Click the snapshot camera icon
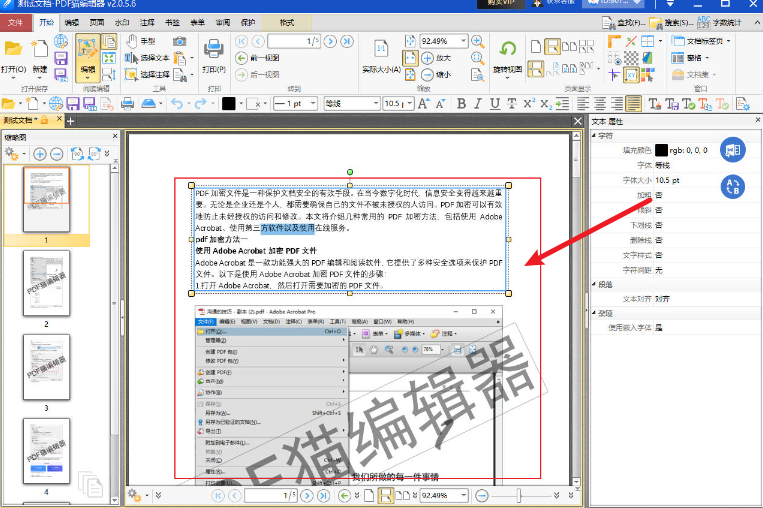The height and width of the screenshot is (508, 763). (179, 41)
